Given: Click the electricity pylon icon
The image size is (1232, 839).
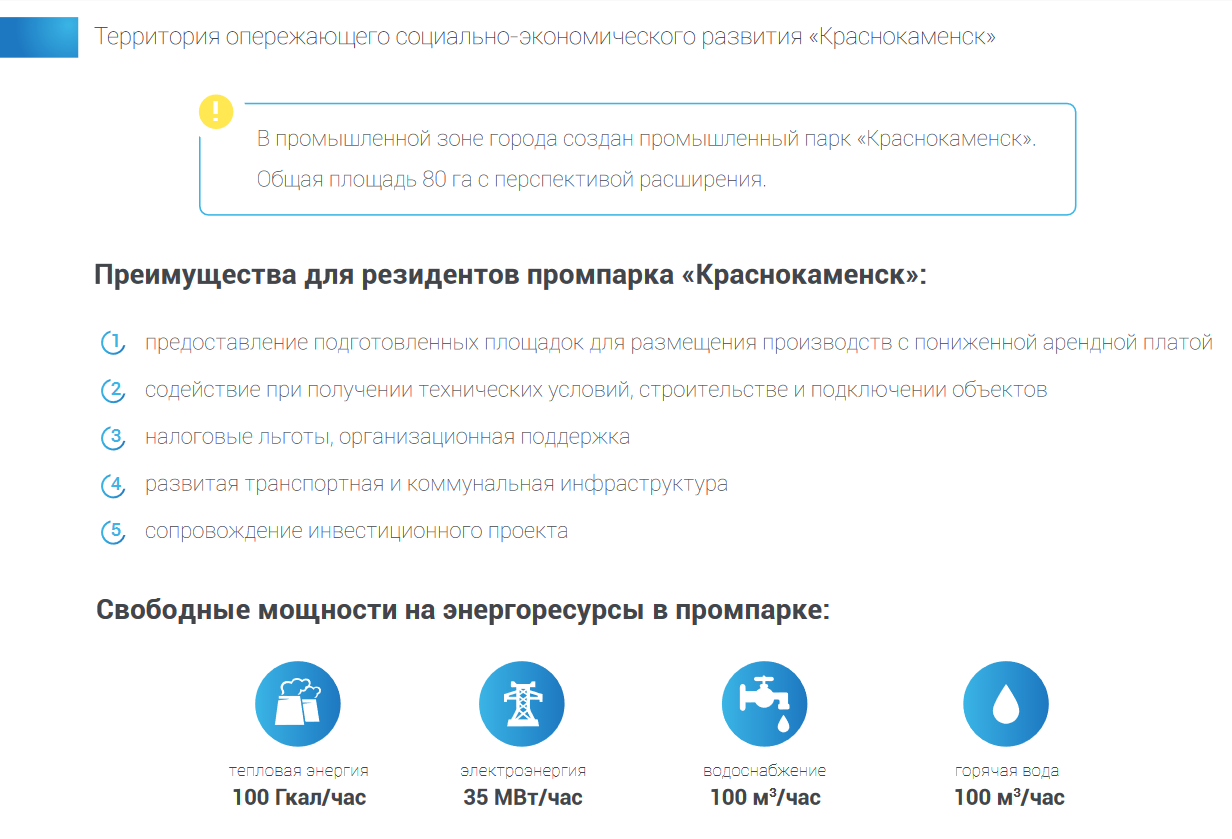Looking at the screenshot, I should tap(522, 704).
